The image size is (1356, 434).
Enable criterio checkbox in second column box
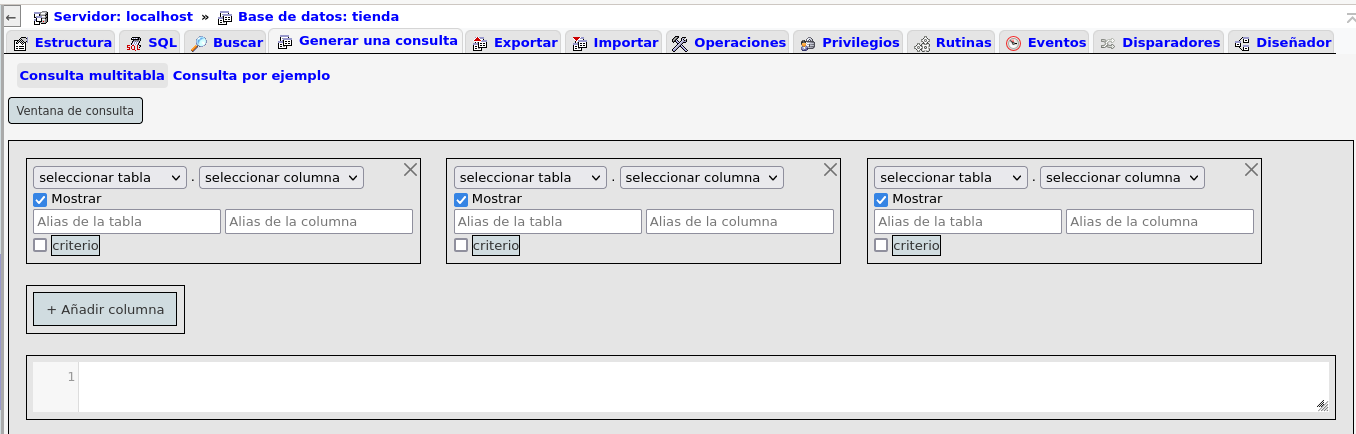(x=461, y=245)
